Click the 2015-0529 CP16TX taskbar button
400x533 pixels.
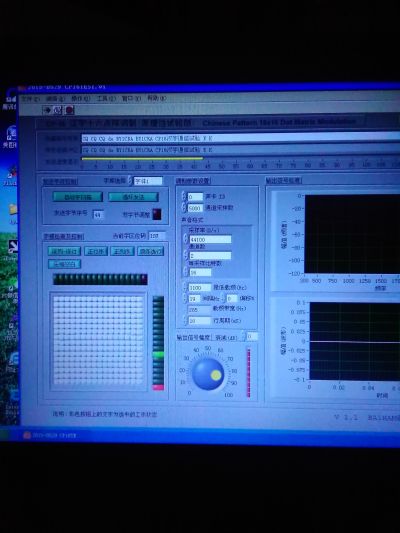50,435
